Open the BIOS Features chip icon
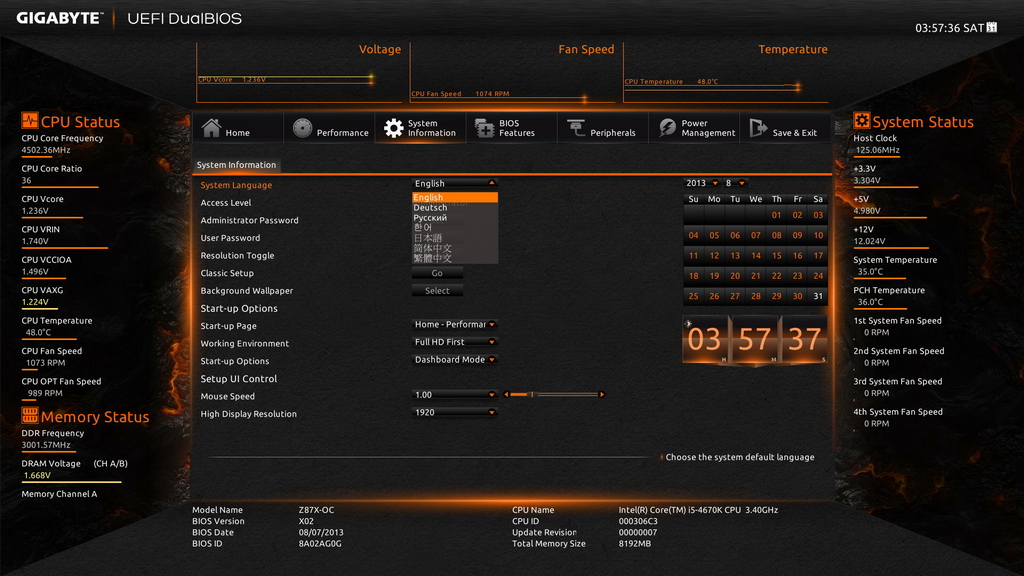The width and height of the screenshot is (1024, 576). tap(485, 128)
